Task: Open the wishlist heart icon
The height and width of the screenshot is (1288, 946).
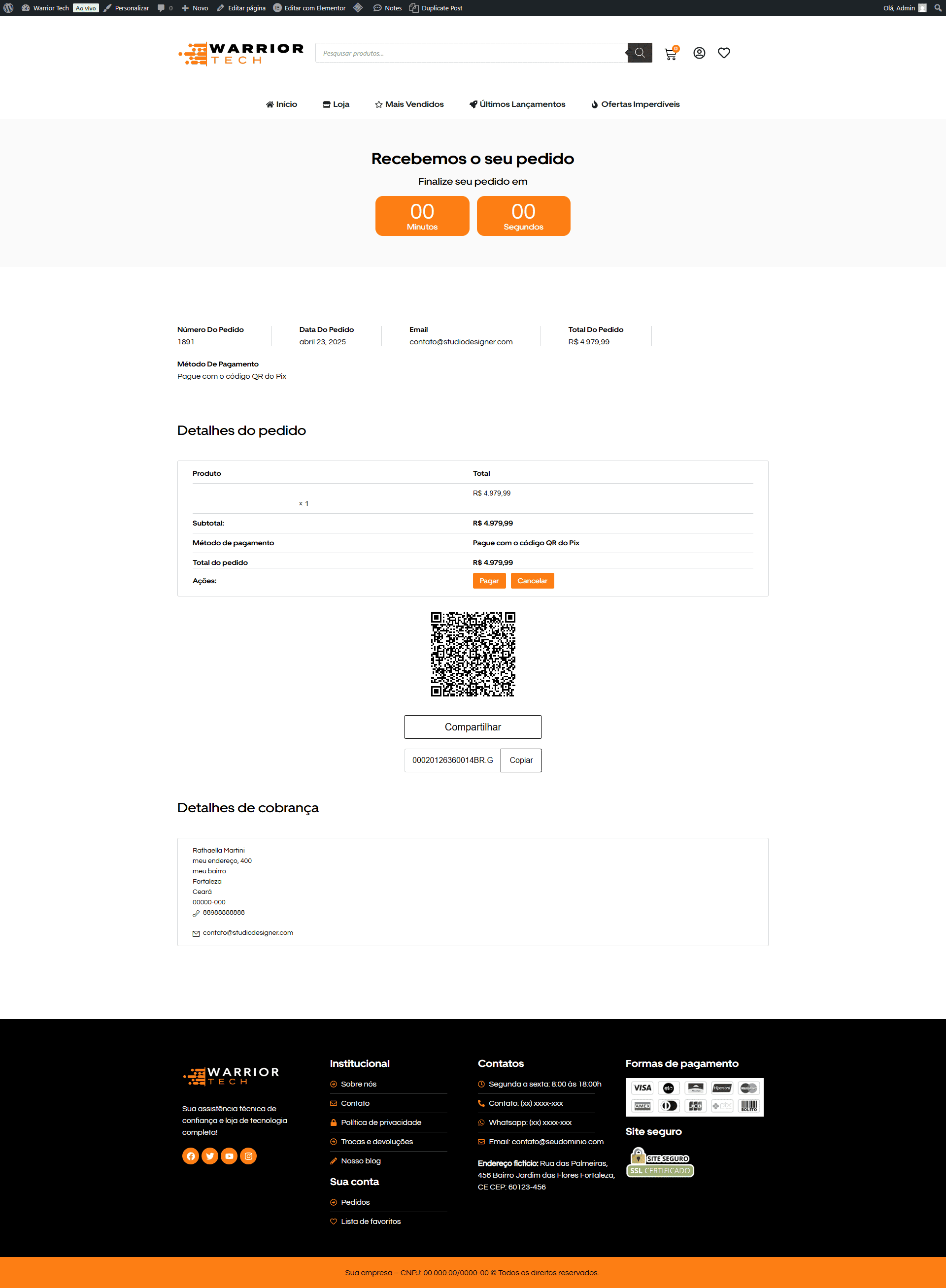Action: [724, 53]
